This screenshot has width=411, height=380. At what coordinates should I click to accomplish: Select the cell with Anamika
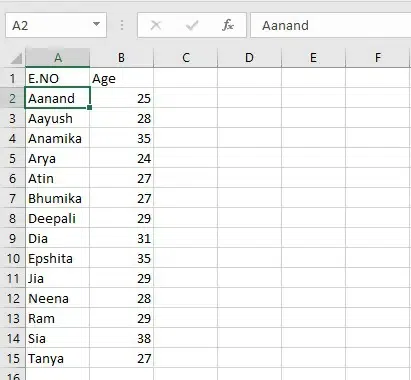[58, 138]
